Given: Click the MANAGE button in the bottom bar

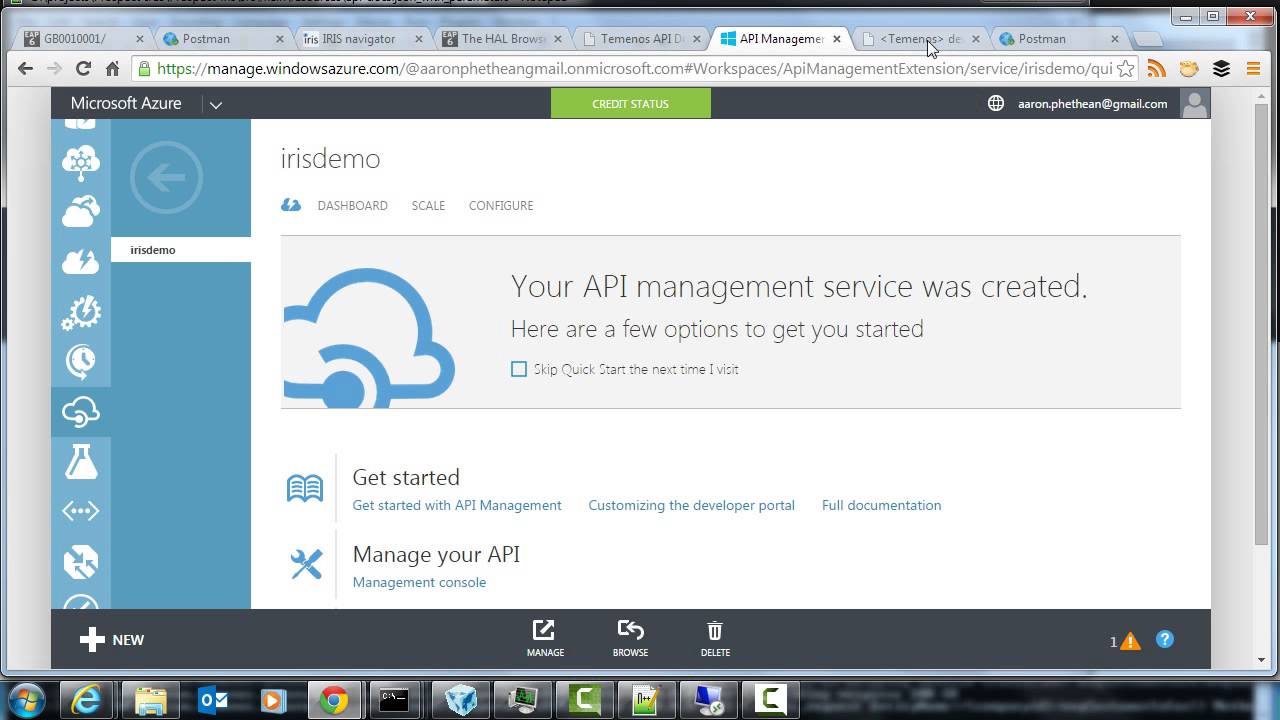Looking at the screenshot, I should pos(545,638).
